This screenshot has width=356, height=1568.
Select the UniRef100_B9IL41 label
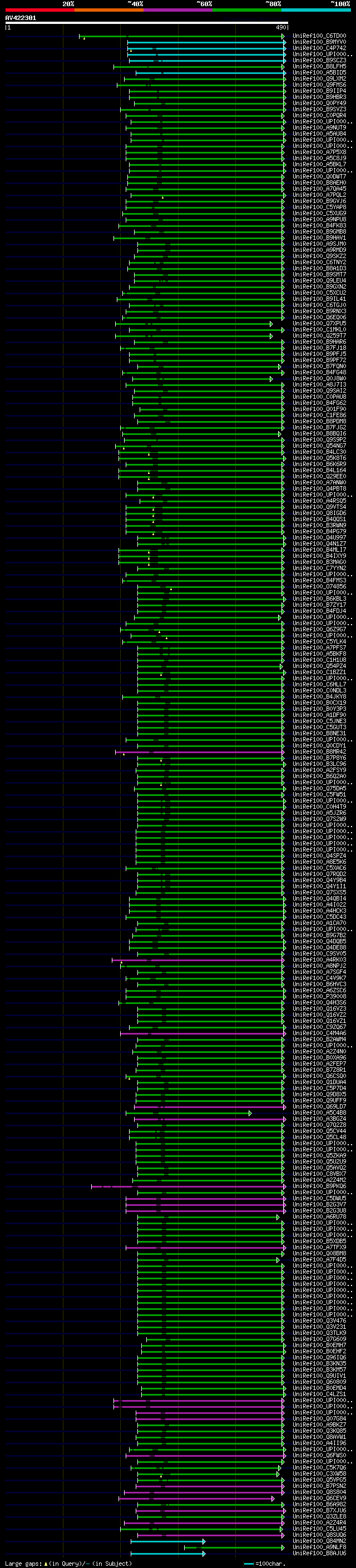(319, 299)
